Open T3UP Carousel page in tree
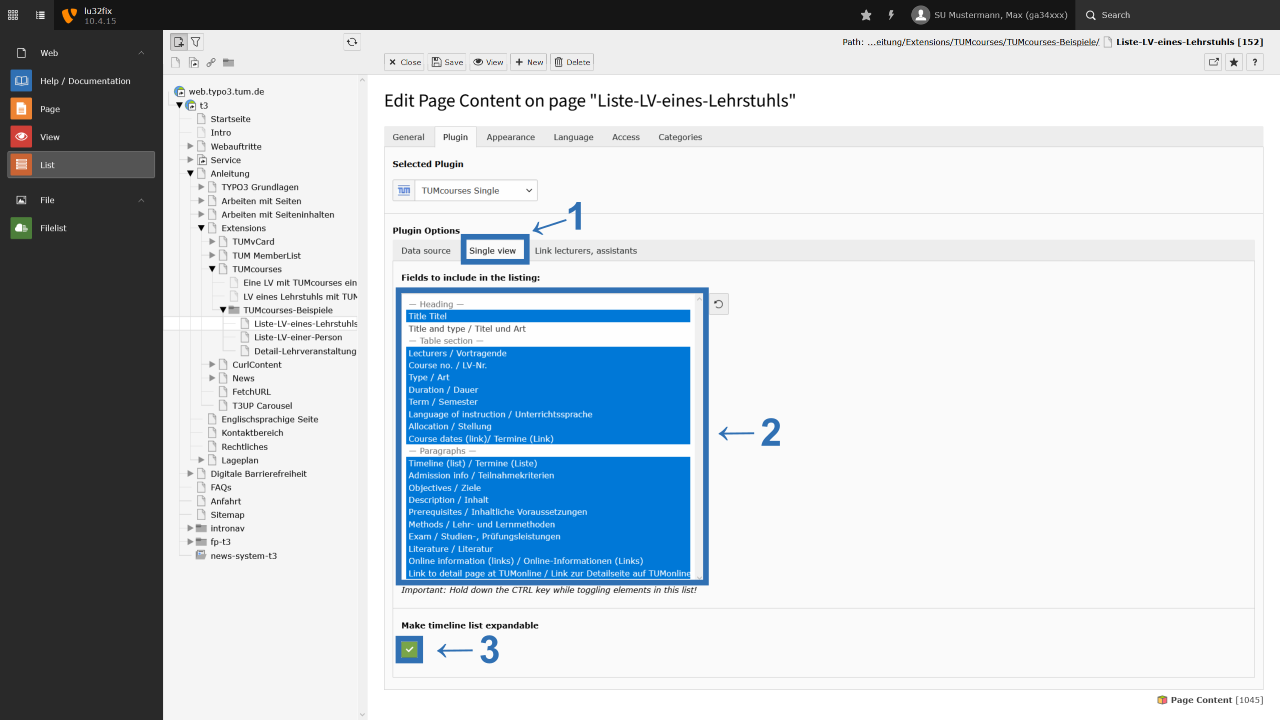The height and width of the screenshot is (720, 1280). (x=262, y=406)
